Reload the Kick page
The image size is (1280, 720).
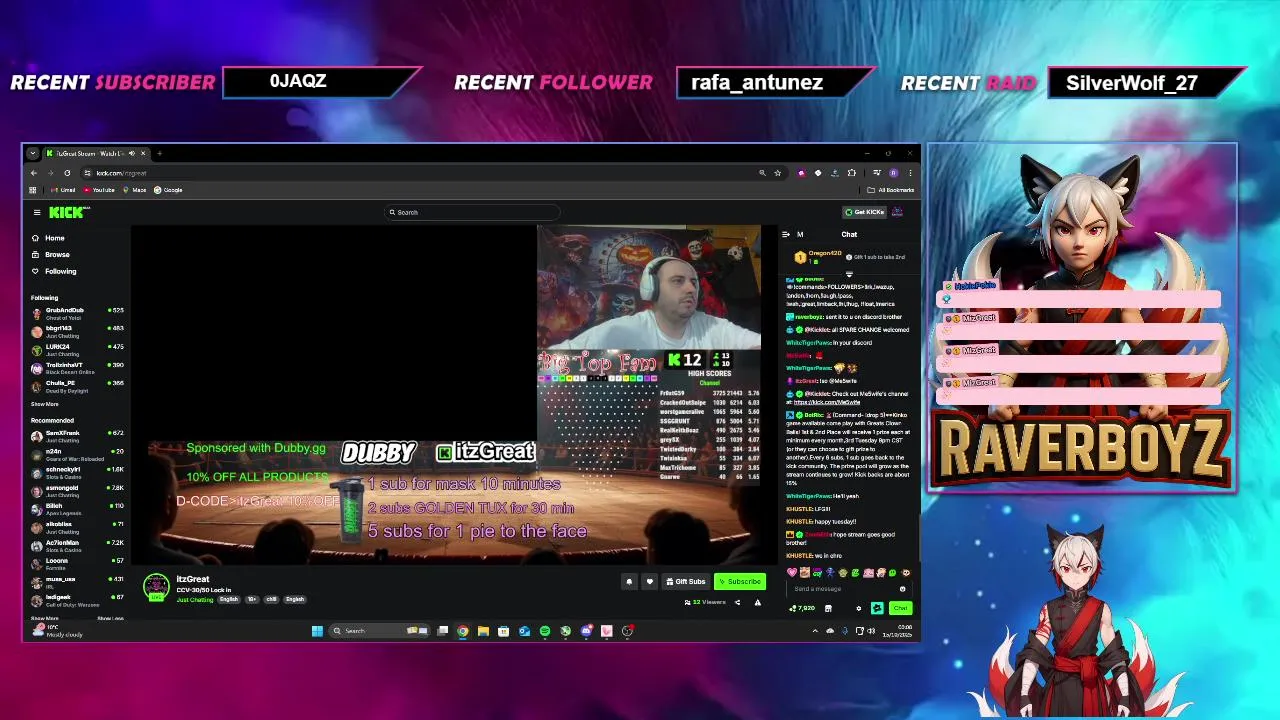click(x=67, y=173)
